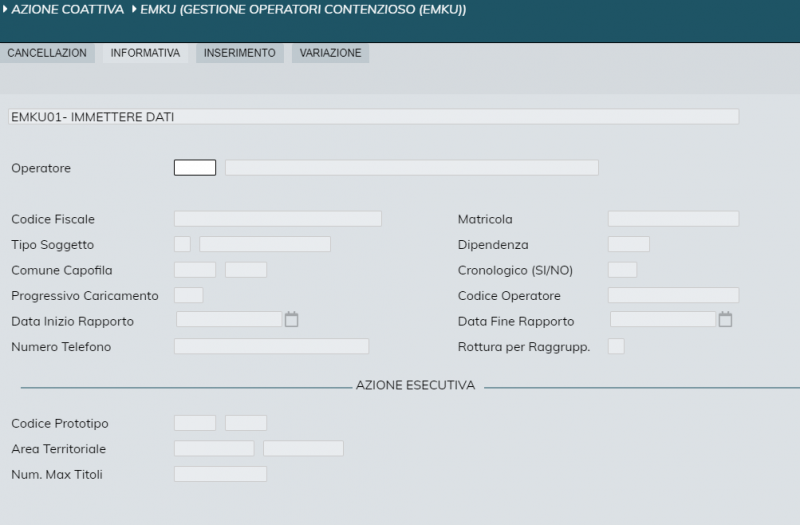Select the INFORMATIVA tab
The image size is (800, 525).
(145, 53)
